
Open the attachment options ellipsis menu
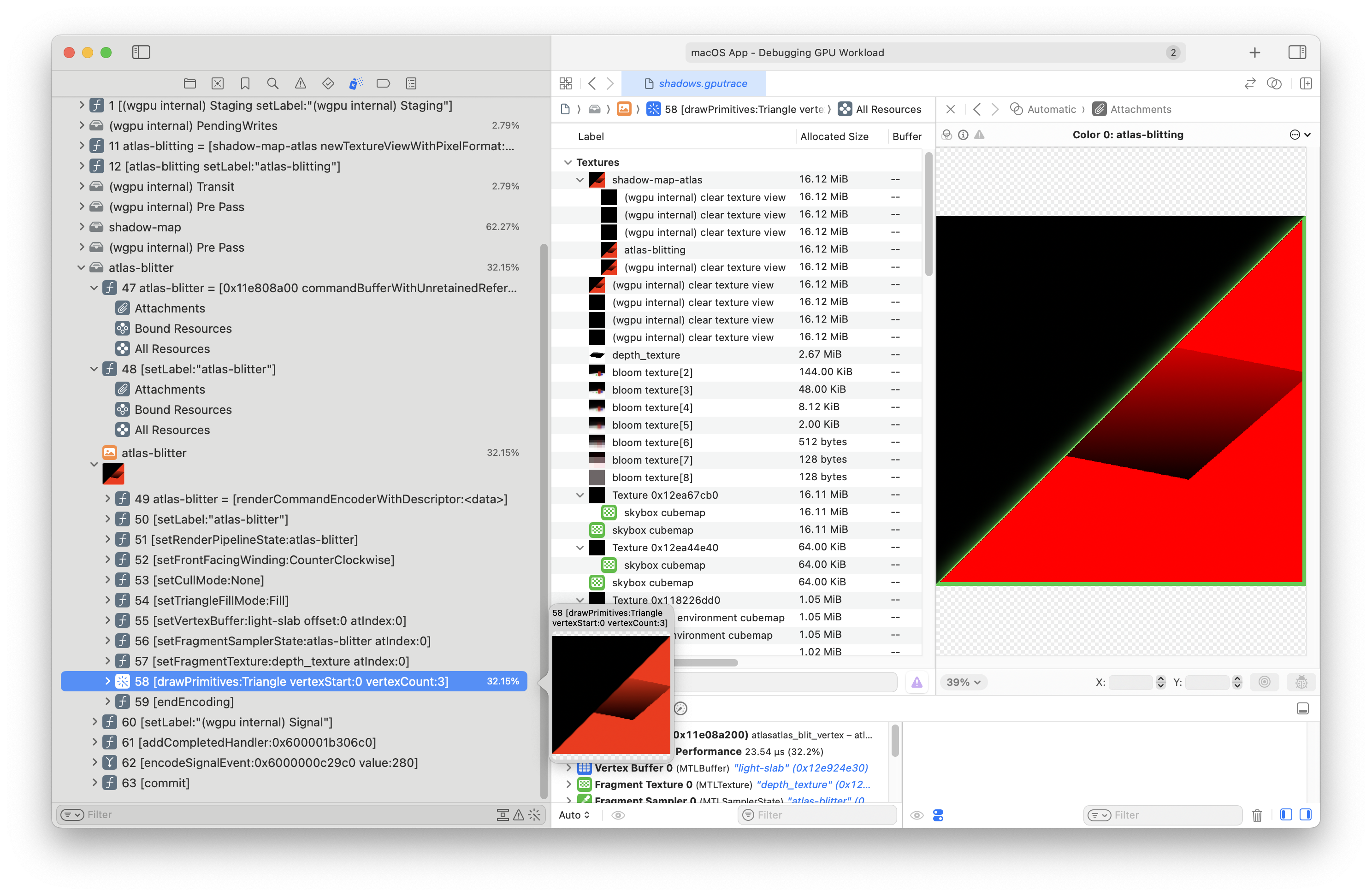click(1299, 135)
